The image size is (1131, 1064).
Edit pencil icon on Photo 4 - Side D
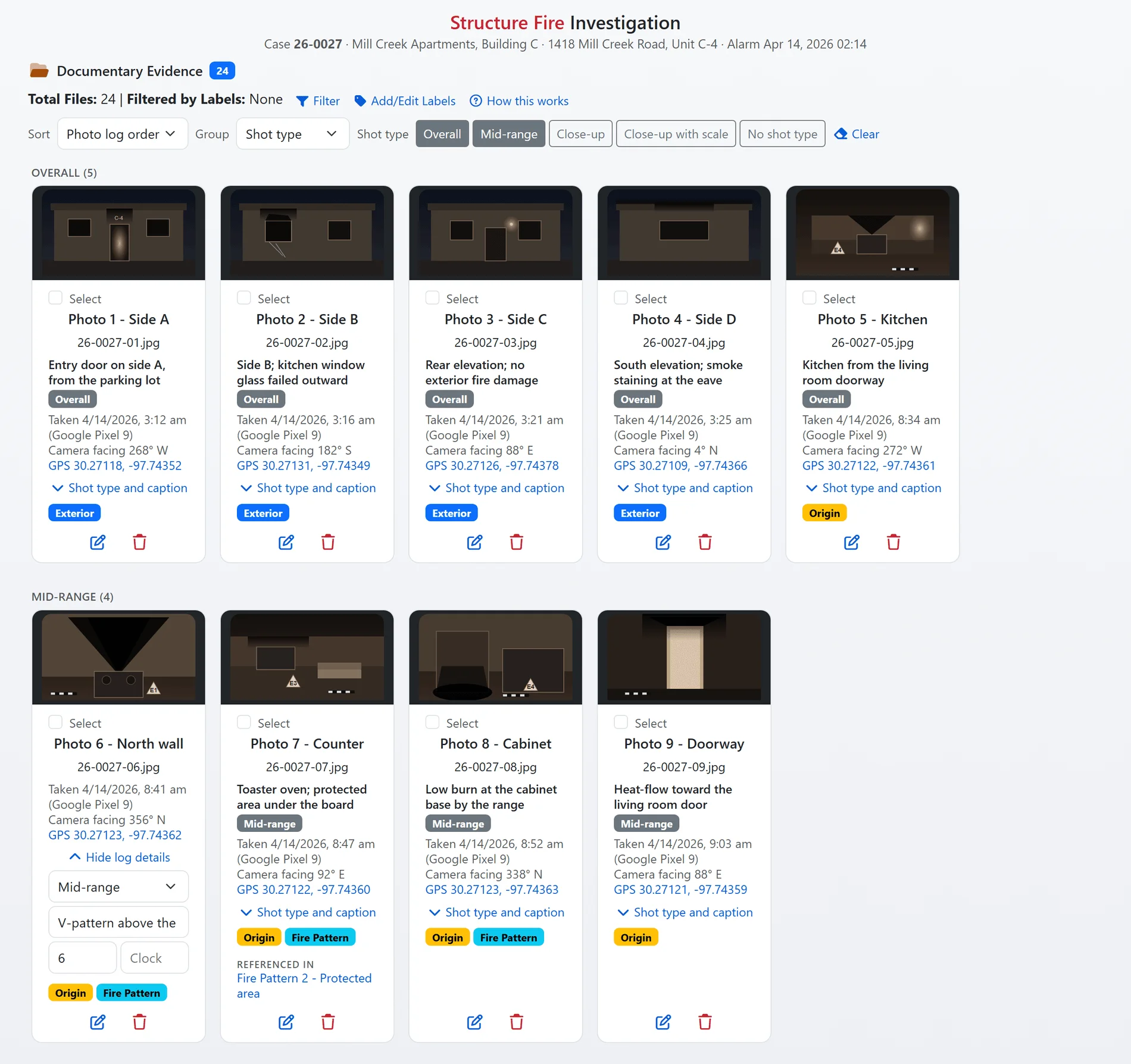click(663, 542)
